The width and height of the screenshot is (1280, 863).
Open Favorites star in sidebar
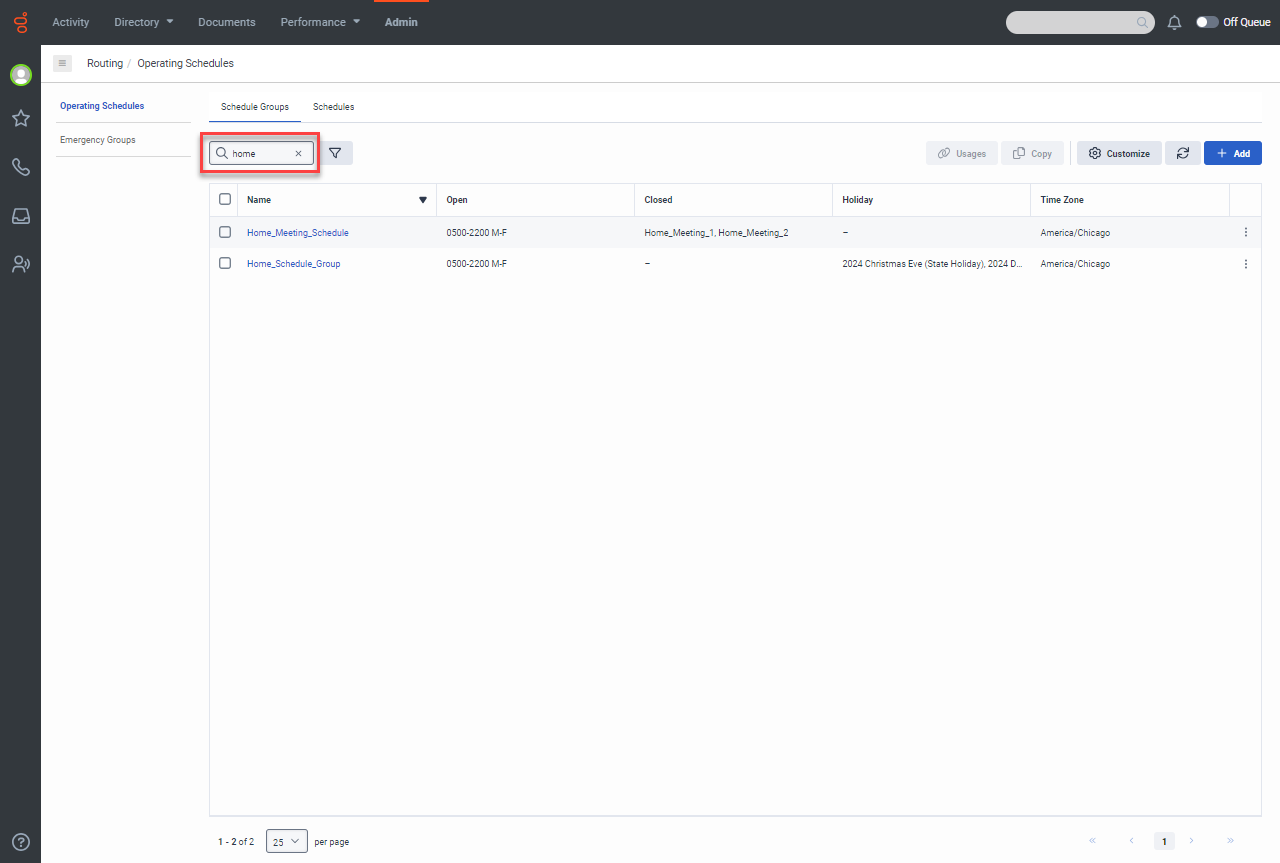coord(20,118)
